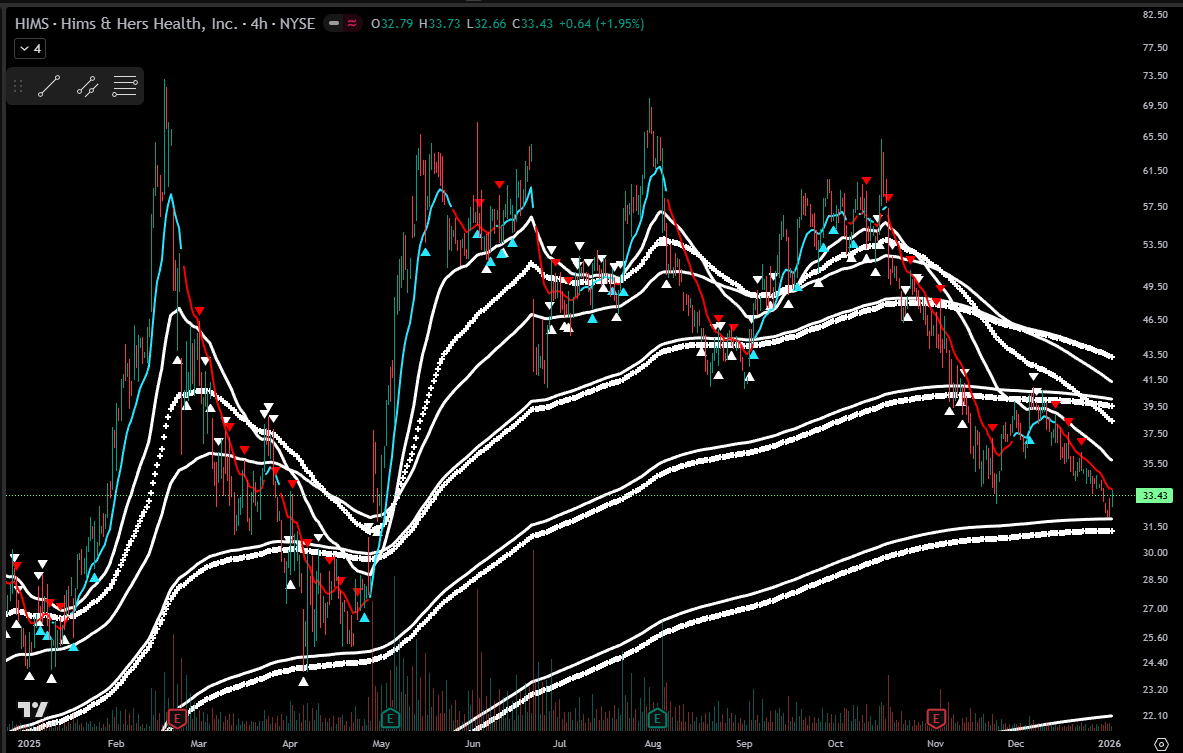Click the open value 32.79
Image resolution: width=1183 pixels, height=753 pixels.
point(397,23)
